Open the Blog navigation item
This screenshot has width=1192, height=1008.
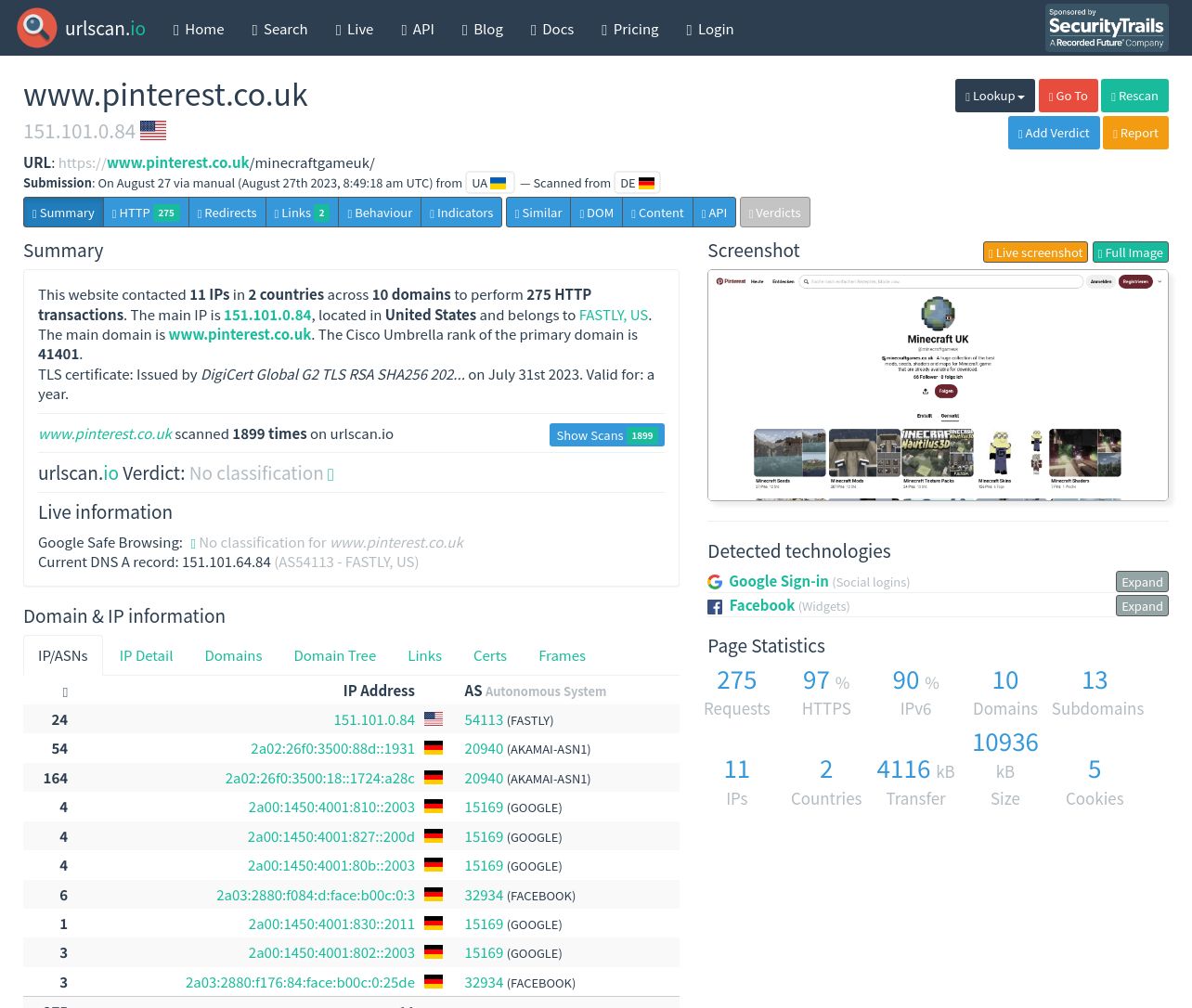coord(483,29)
